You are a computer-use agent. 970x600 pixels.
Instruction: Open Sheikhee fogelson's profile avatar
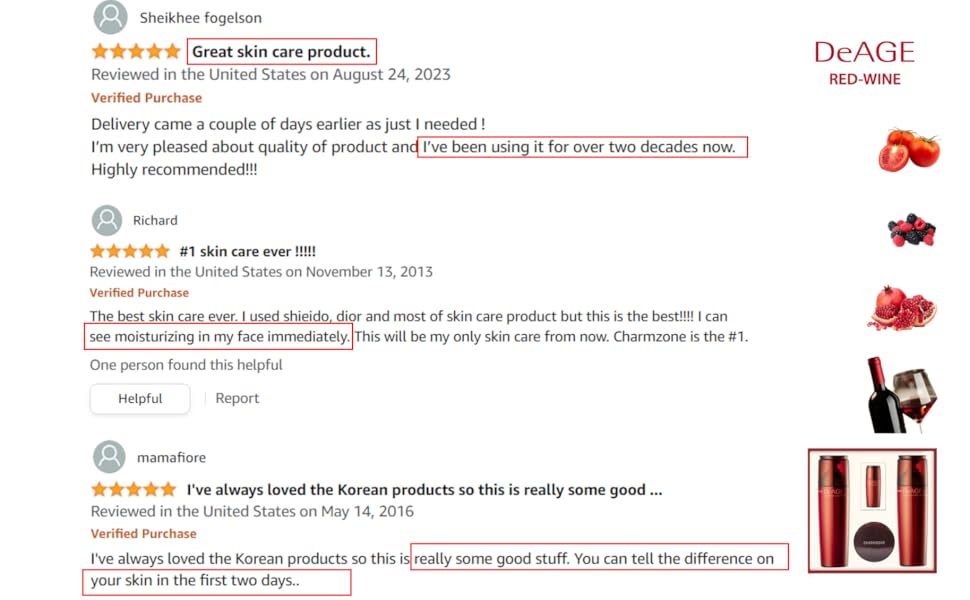tap(110, 17)
